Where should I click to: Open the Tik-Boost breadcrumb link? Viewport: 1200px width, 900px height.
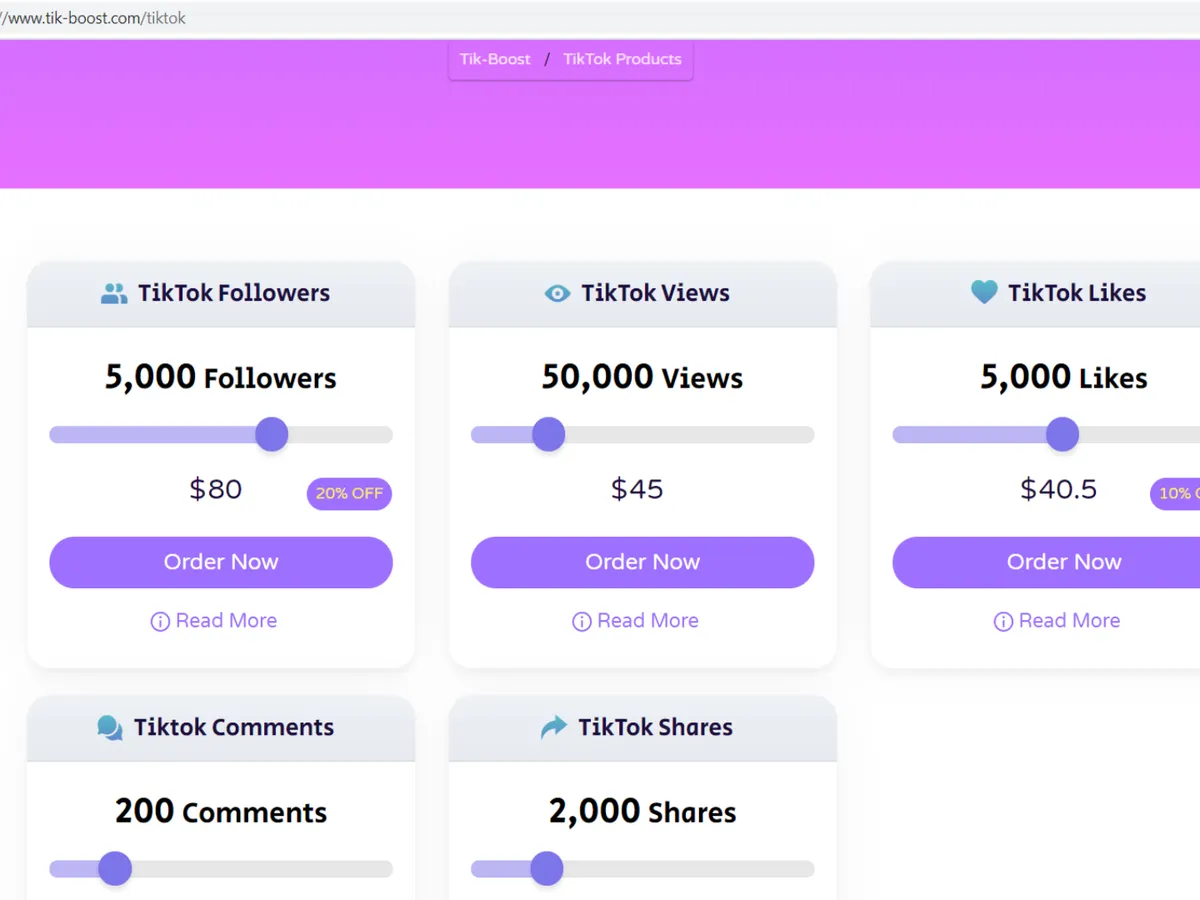495,59
